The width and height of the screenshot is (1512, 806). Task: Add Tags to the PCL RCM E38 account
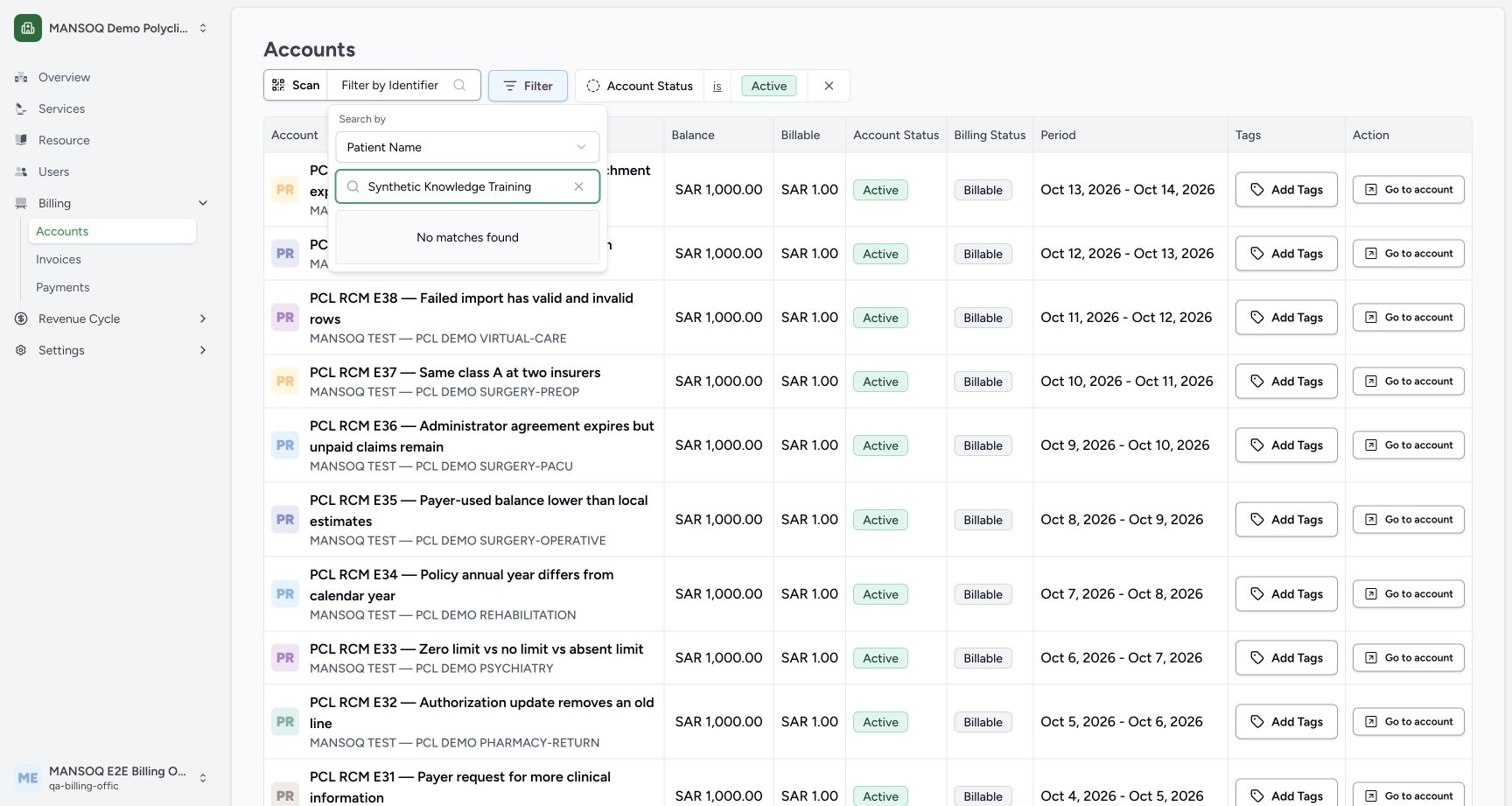pos(1286,317)
